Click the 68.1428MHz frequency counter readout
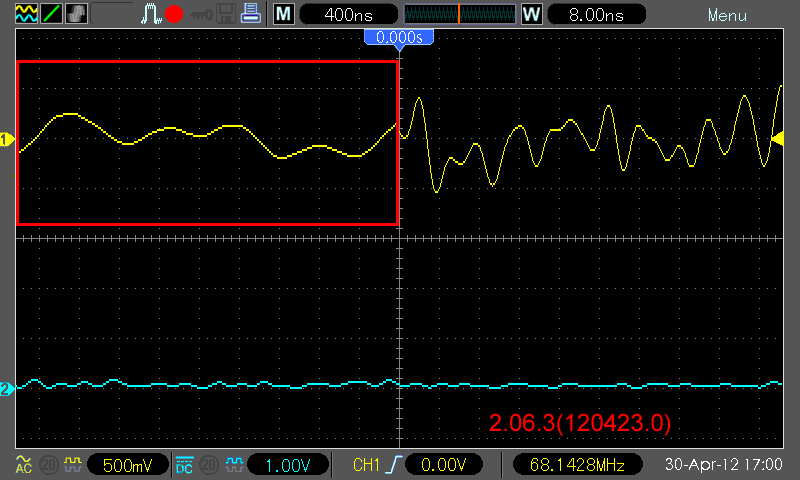800x480 pixels. point(577,465)
